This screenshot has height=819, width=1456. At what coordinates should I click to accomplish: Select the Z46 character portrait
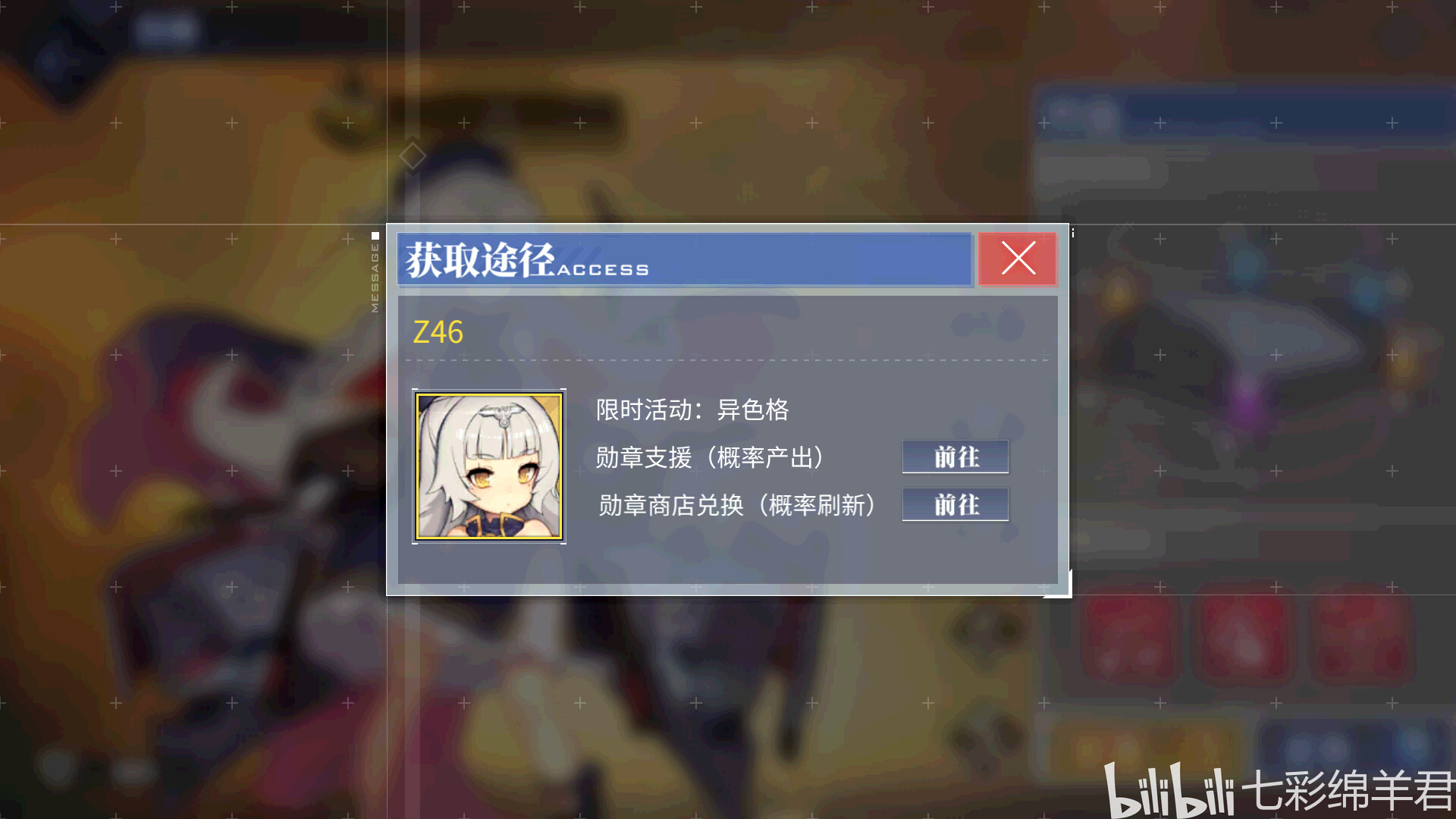489,466
